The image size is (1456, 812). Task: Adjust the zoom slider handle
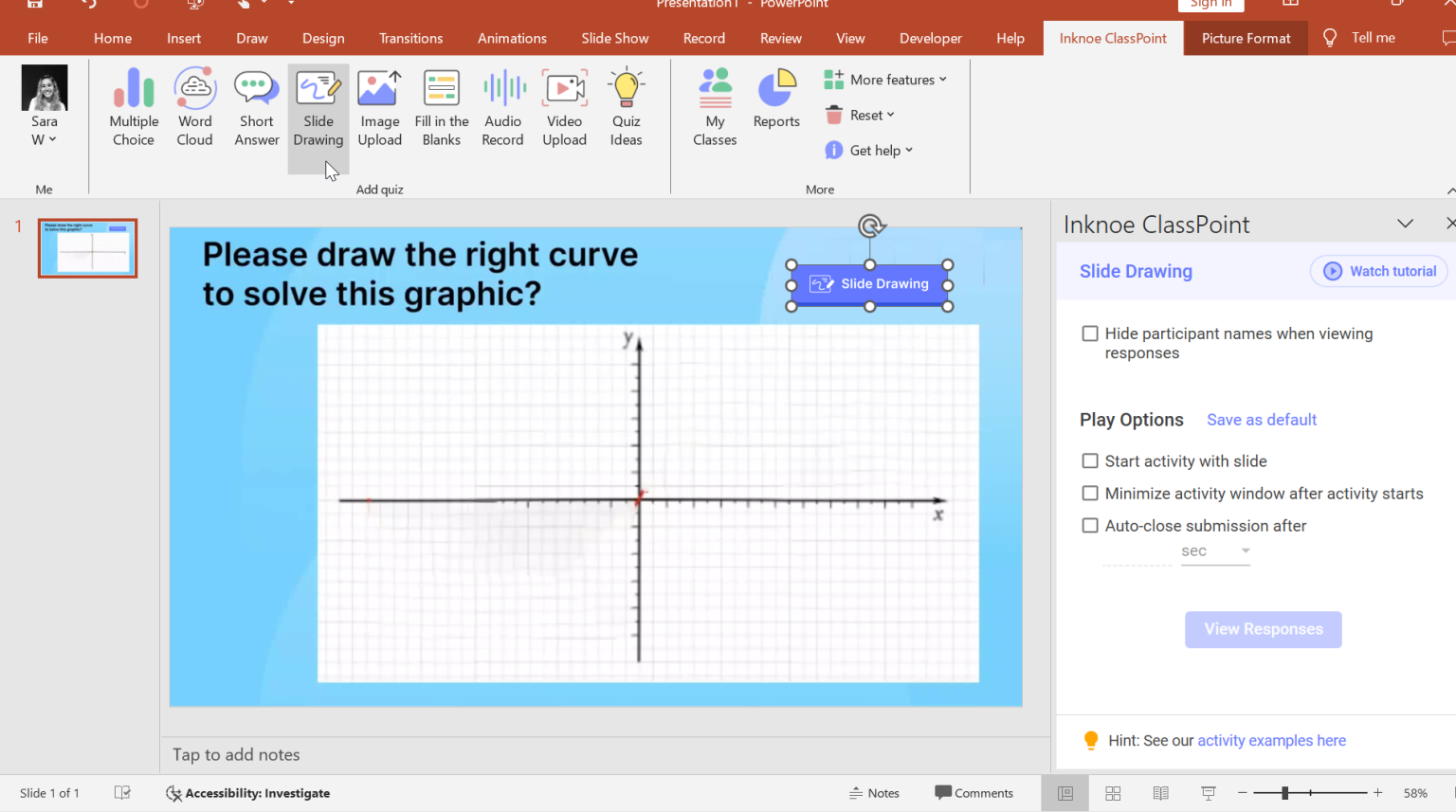point(1285,793)
